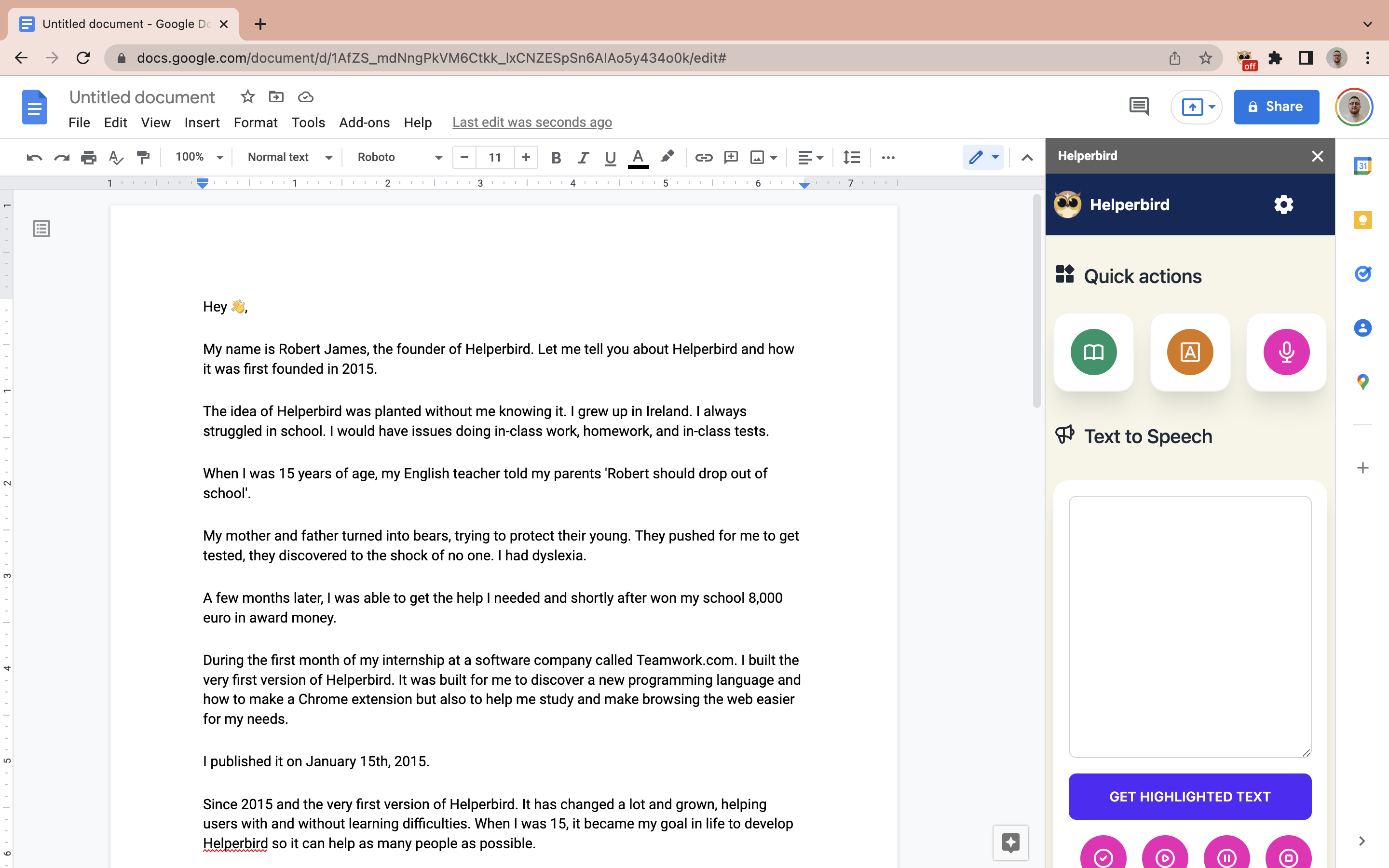Toggle bold formatting
1389x868 pixels.
(555, 157)
